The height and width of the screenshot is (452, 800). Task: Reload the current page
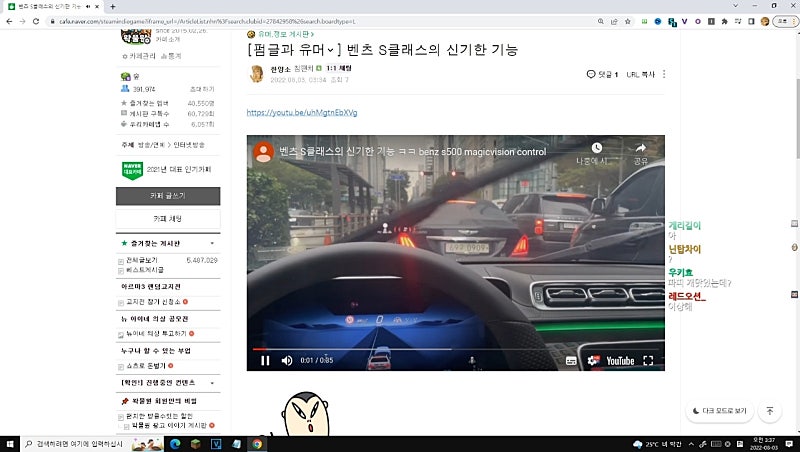pos(36,21)
